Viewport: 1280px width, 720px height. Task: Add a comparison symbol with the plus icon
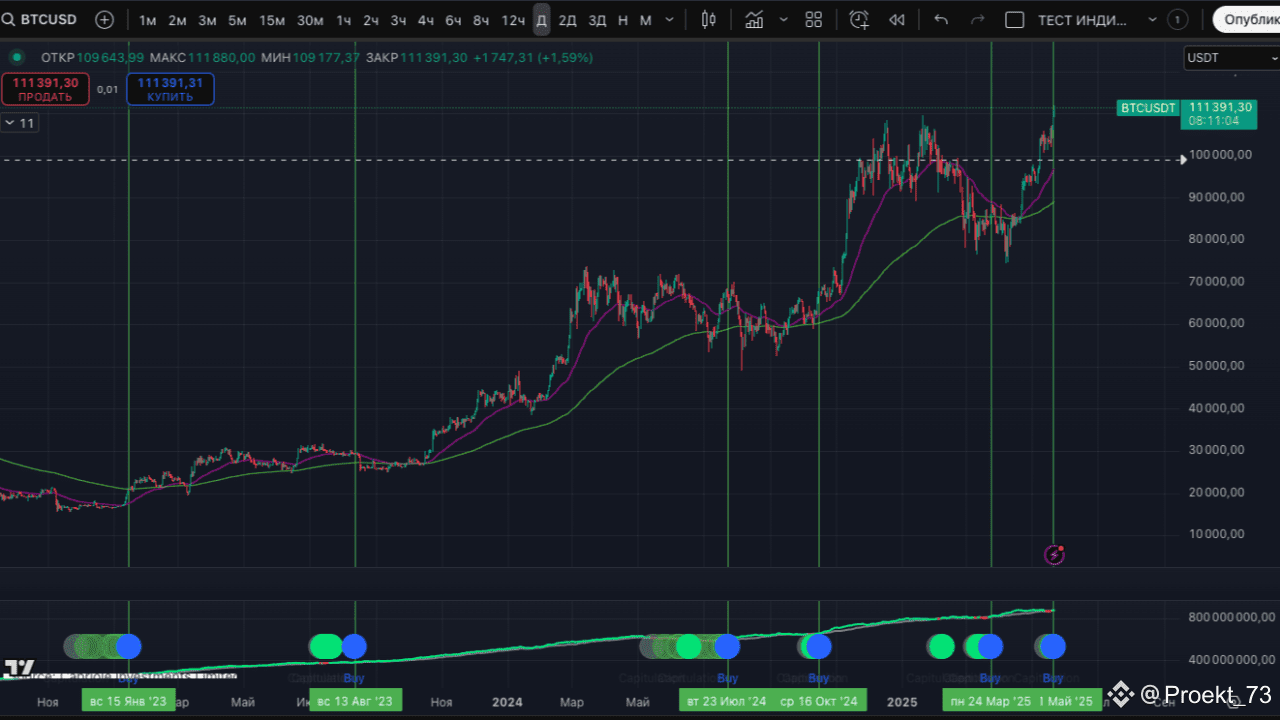click(104, 19)
